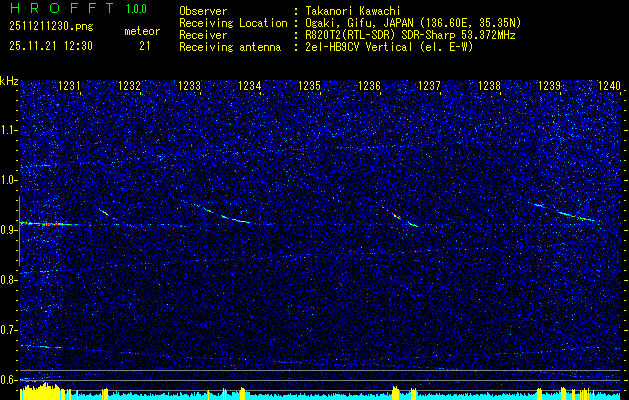
Task: Click the 1235 time marker
Action: click(x=309, y=86)
